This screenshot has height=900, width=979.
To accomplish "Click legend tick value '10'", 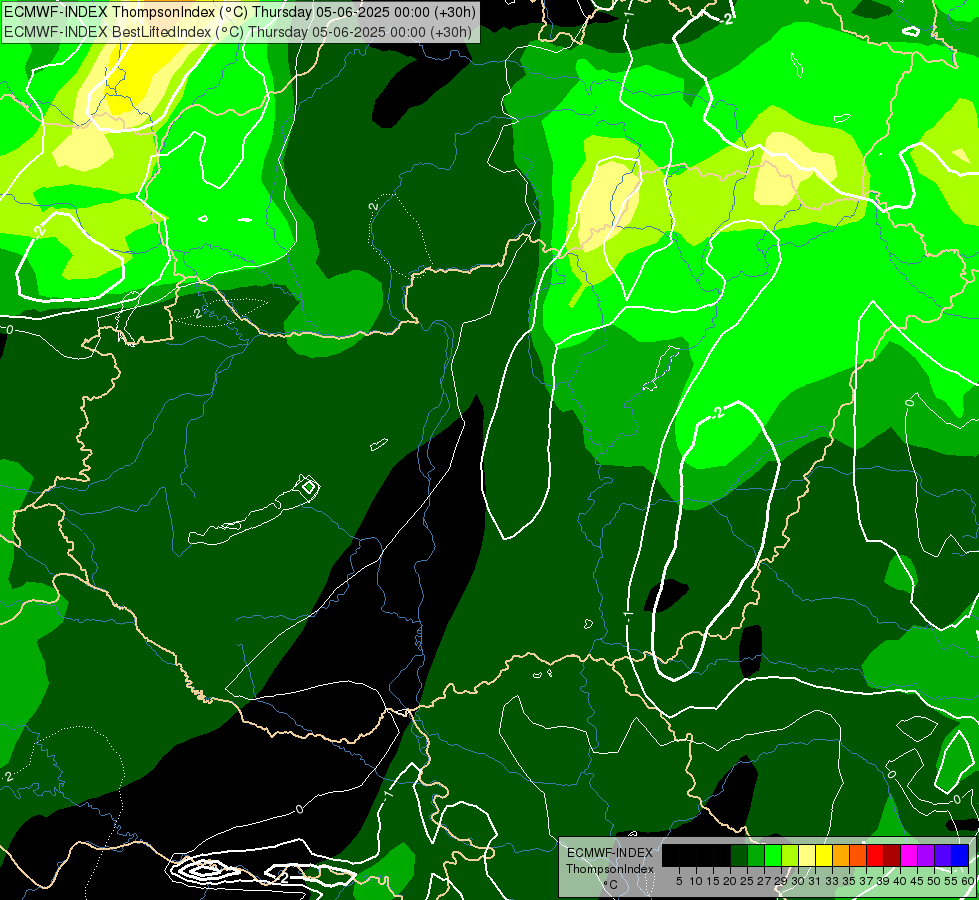I will (696, 881).
